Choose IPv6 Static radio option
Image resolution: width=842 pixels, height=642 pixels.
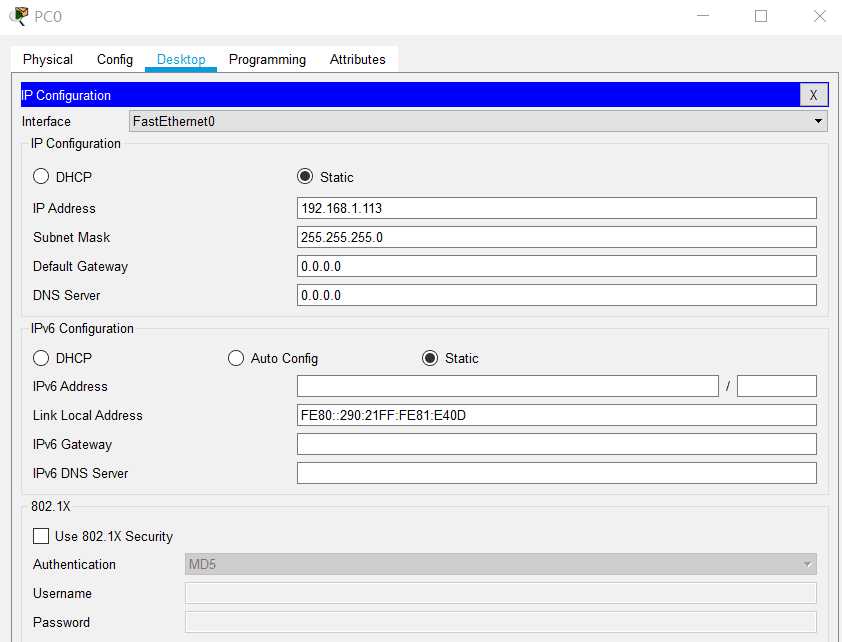tap(430, 358)
